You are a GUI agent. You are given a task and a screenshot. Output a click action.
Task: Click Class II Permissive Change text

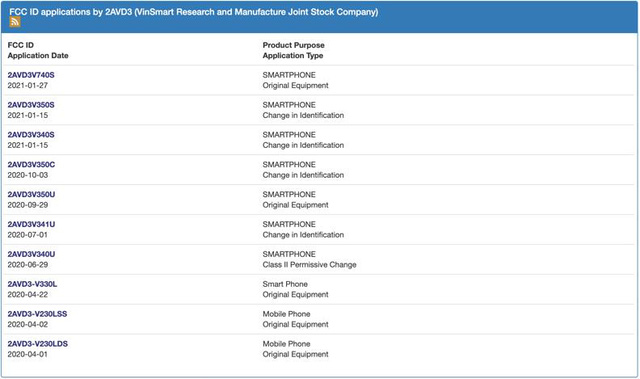click(x=309, y=264)
